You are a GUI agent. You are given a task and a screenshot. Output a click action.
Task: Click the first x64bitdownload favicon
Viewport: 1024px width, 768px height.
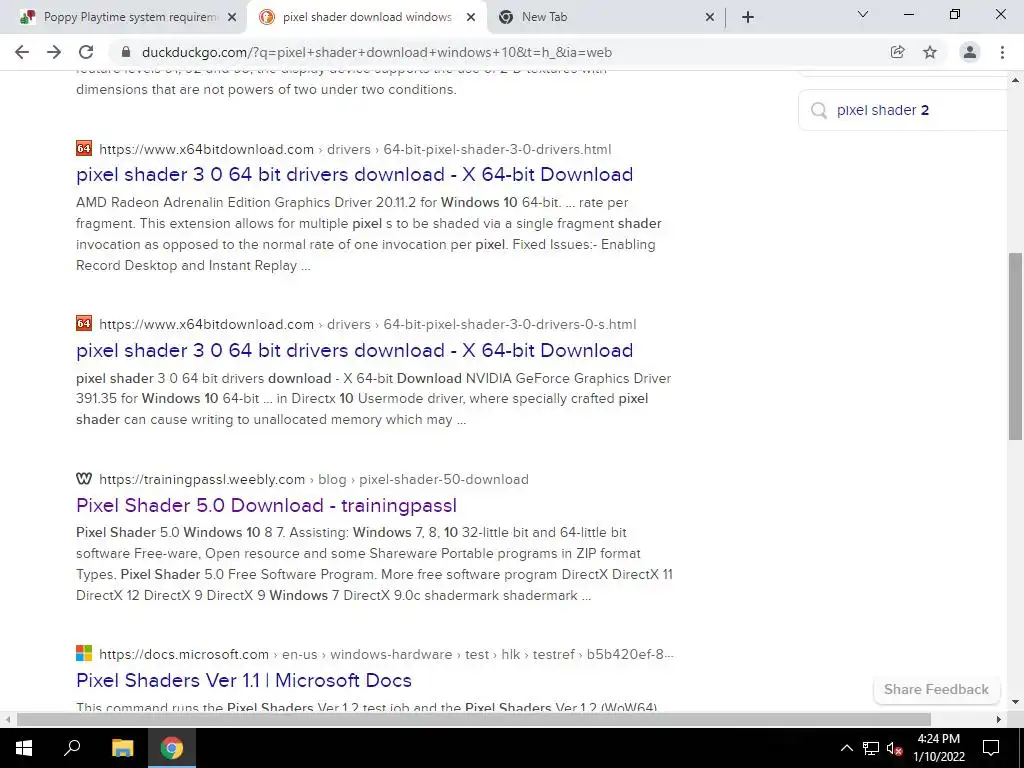pos(84,148)
